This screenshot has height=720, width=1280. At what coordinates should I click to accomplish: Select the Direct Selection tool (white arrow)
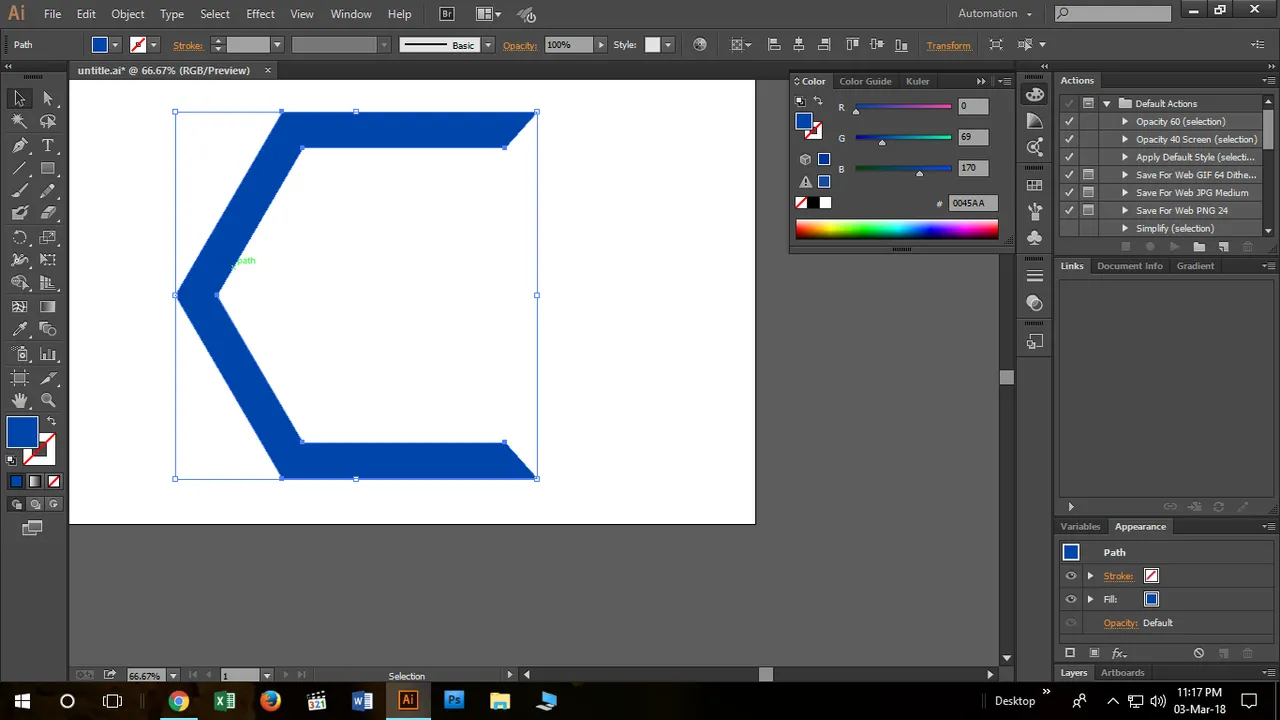pos(47,98)
